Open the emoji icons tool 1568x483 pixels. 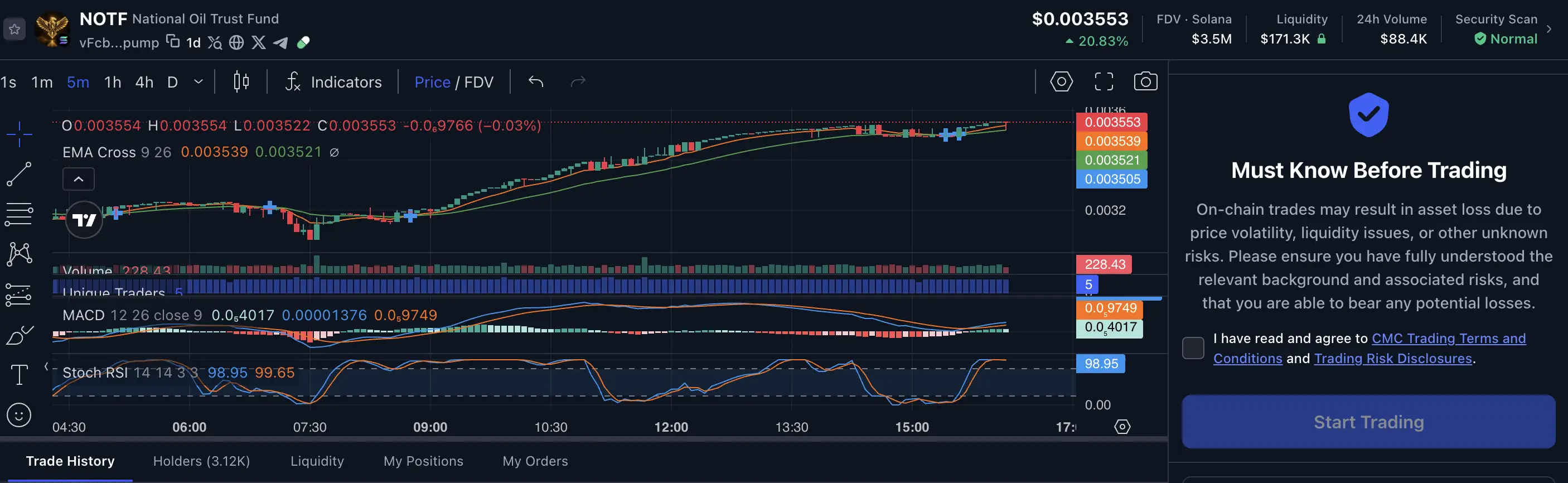[19, 416]
